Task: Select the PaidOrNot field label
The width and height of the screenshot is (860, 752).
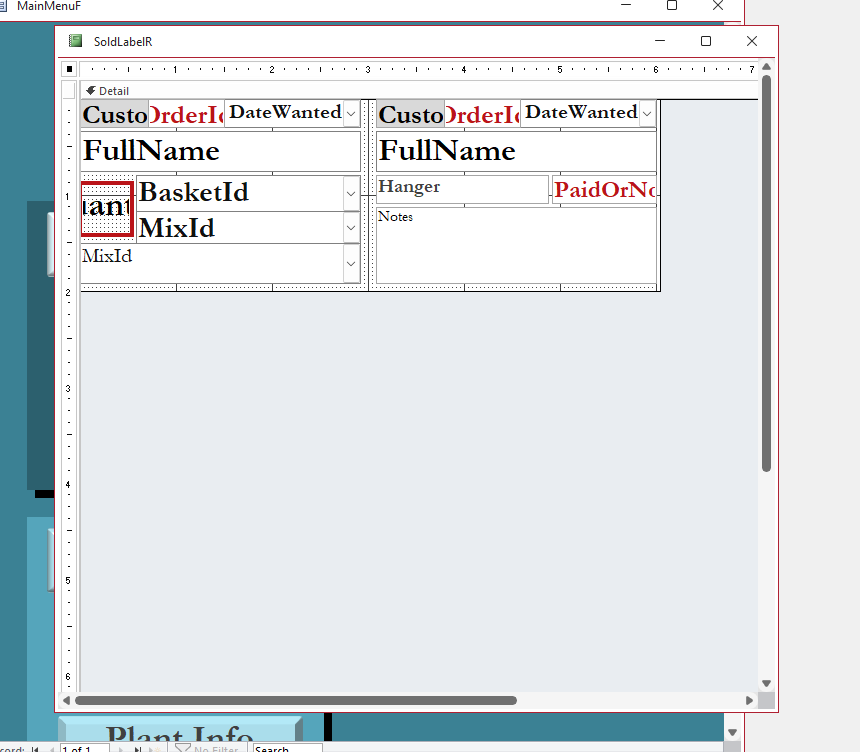Action: coord(604,189)
